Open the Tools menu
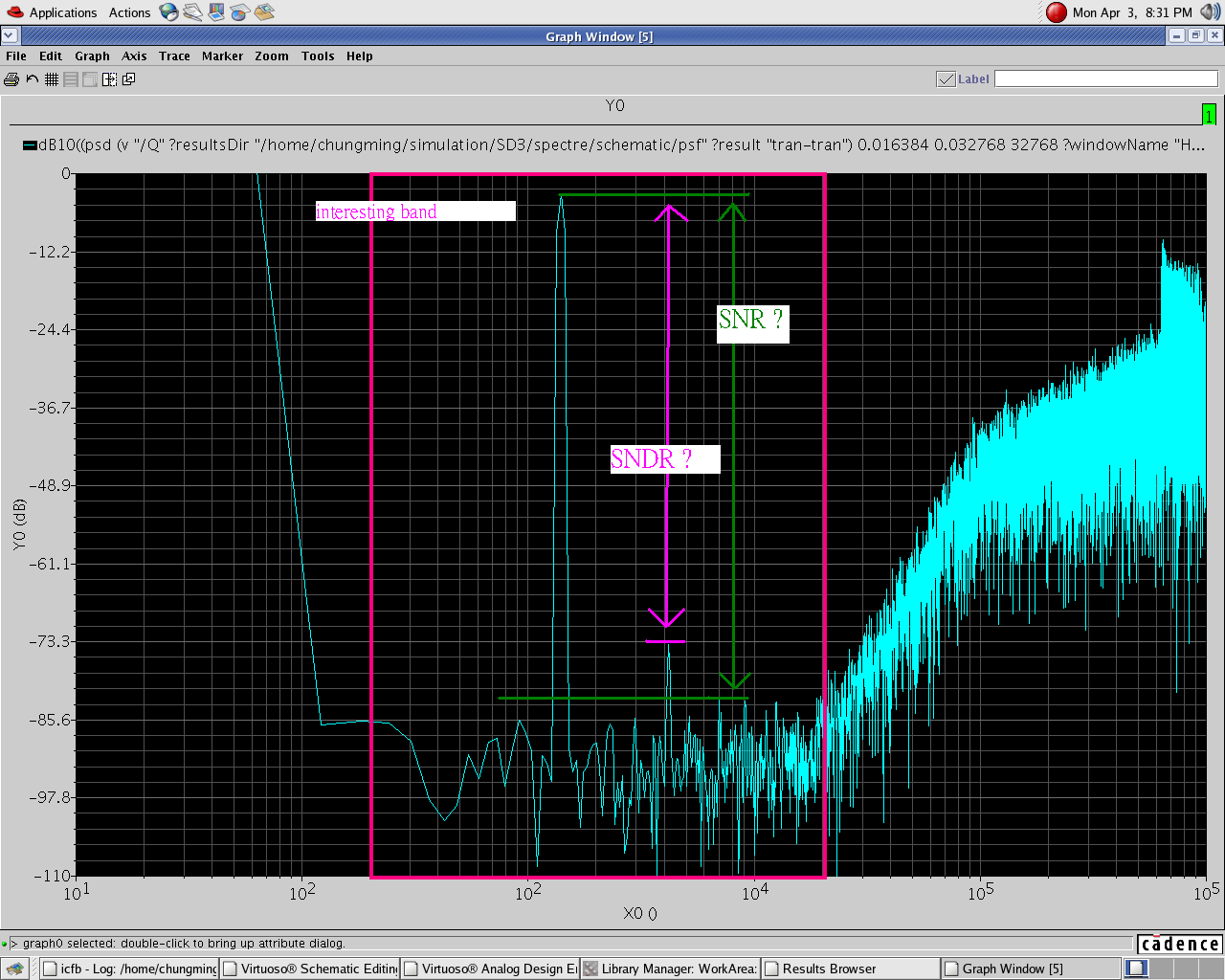1225x980 pixels. (318, 56)
